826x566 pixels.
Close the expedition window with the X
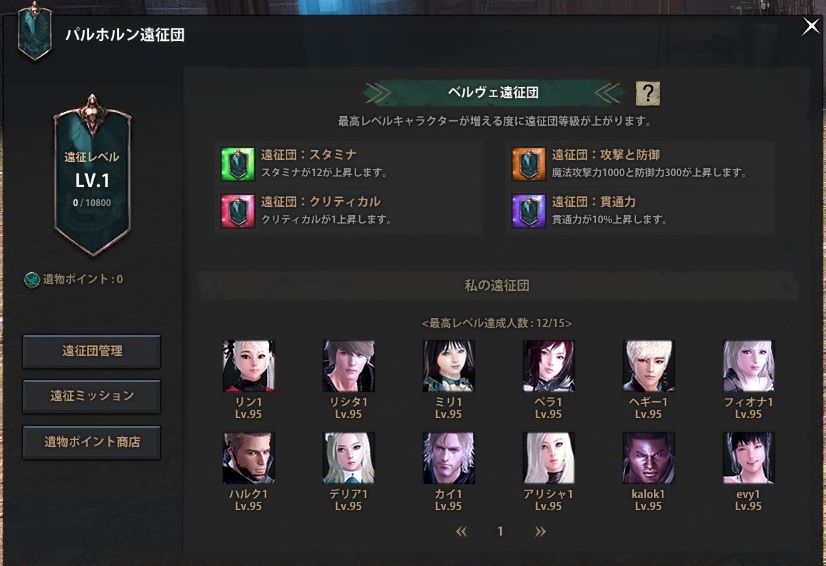coord(811,26)
